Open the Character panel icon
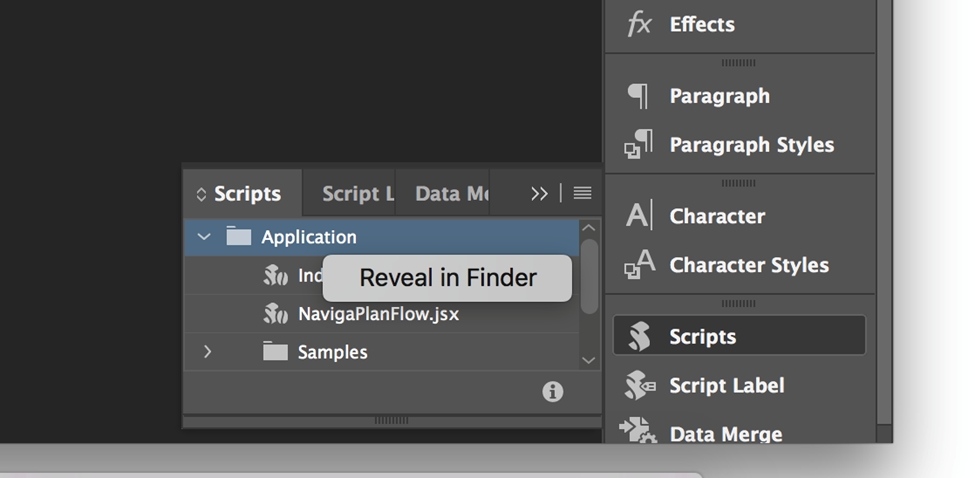 point(638,216)
